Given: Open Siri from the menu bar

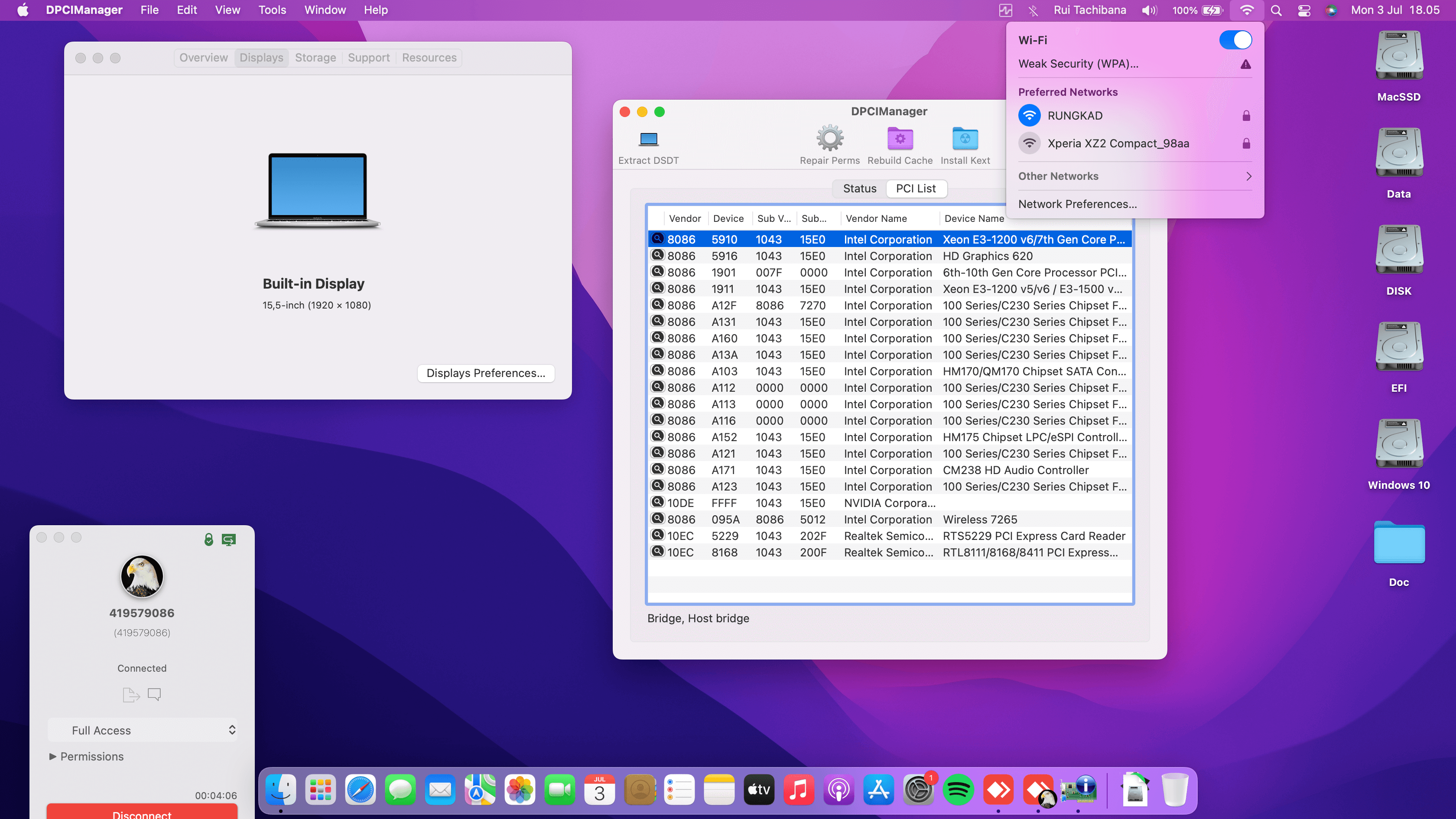Looking at the screenshot, I should pos(1331,10).
